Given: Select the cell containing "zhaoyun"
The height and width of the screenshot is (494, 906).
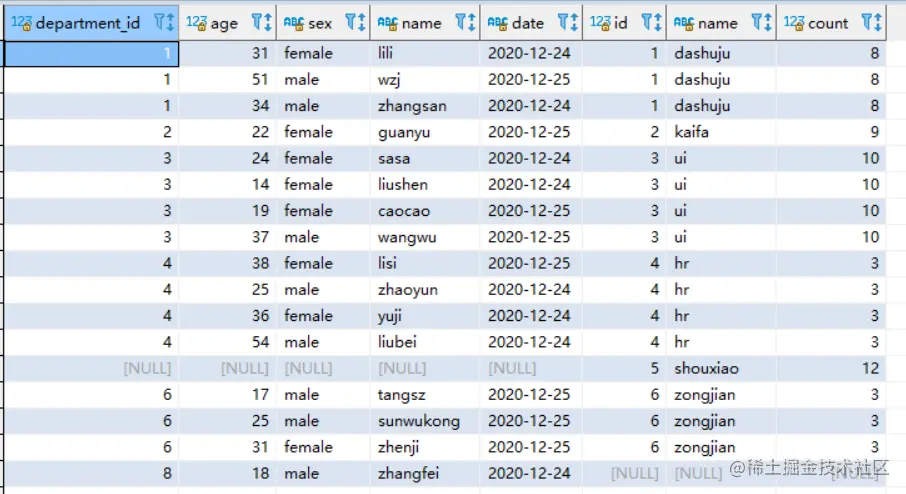Looking at the screenshot, I should point(425,289).
